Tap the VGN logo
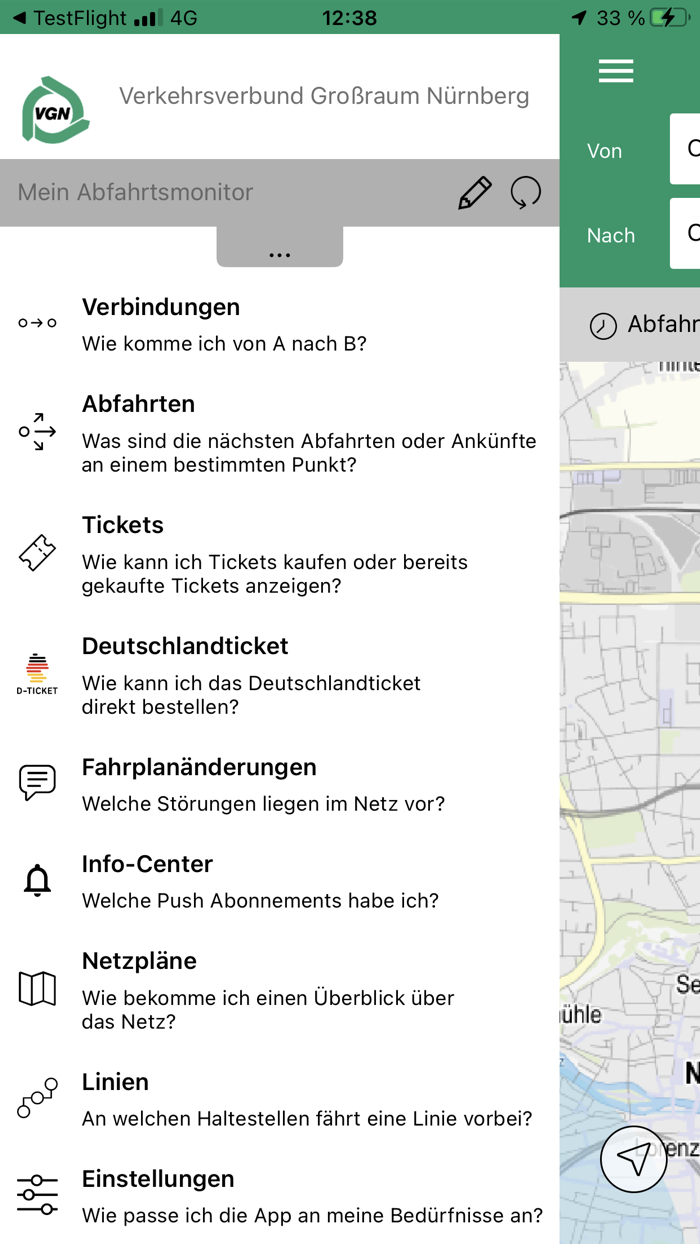Viewport: 700px width, 1244px height. coord(54,110)
